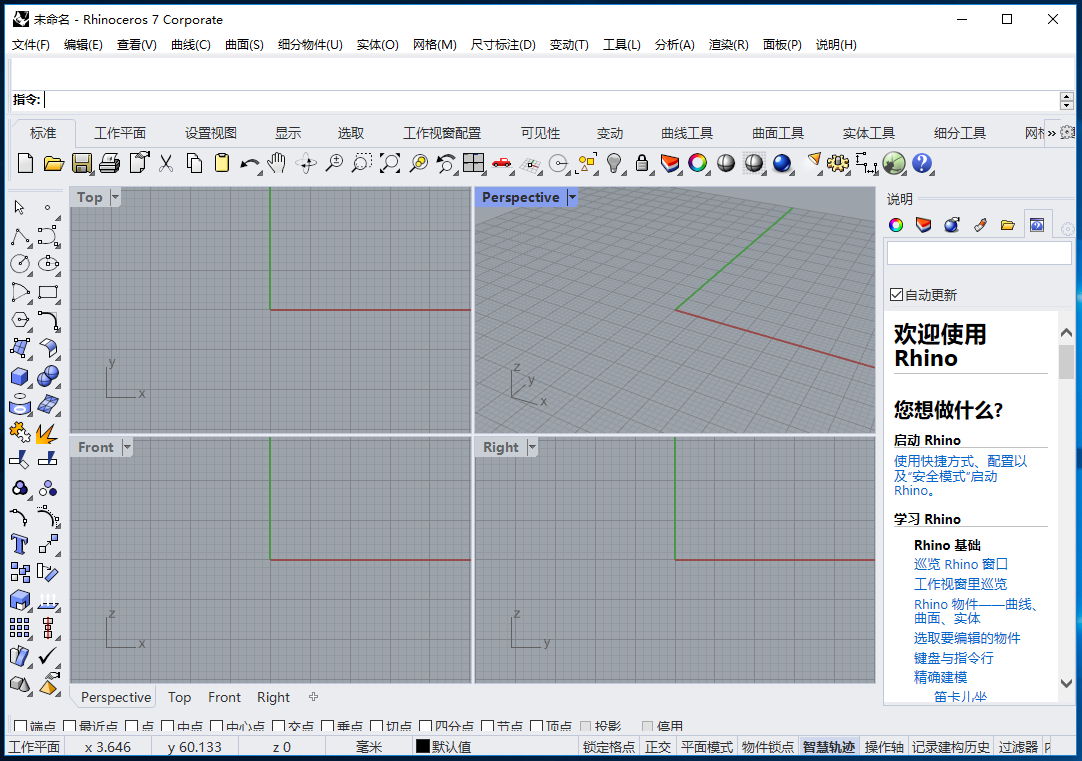
Task: Click the Pan view hand icon
Action: [277, 163]
